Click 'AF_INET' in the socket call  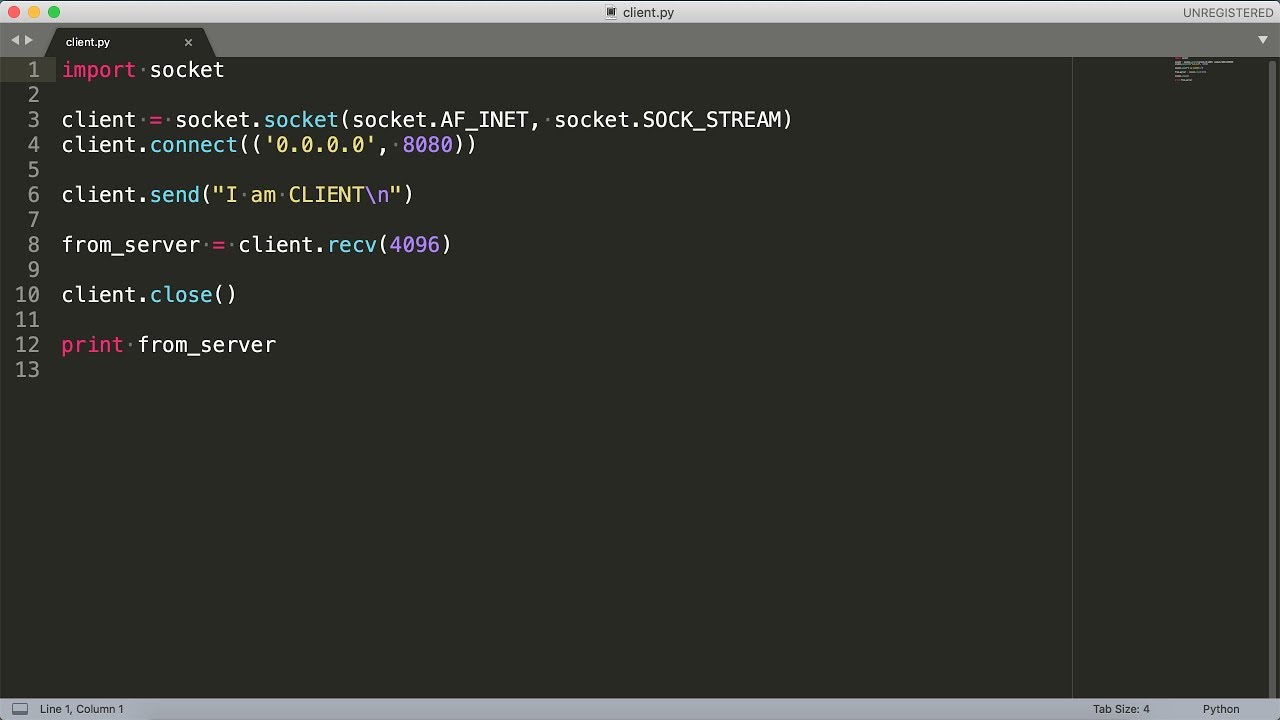[484, 120]
